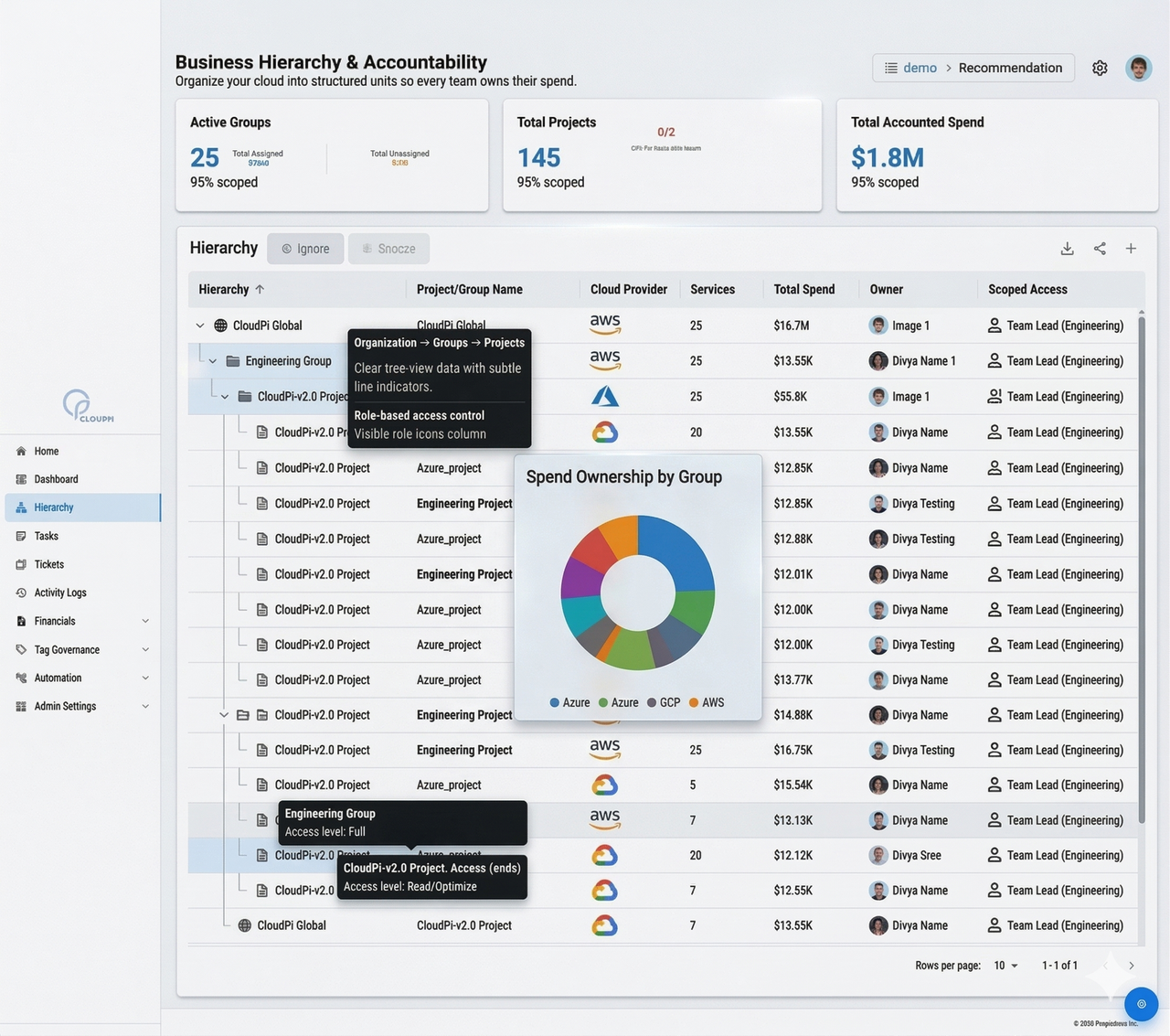Image resolution: width=1170 pixels, height=1036 pixels.
Task: Click the $16.7M total spend value
Action: point(790,326)
